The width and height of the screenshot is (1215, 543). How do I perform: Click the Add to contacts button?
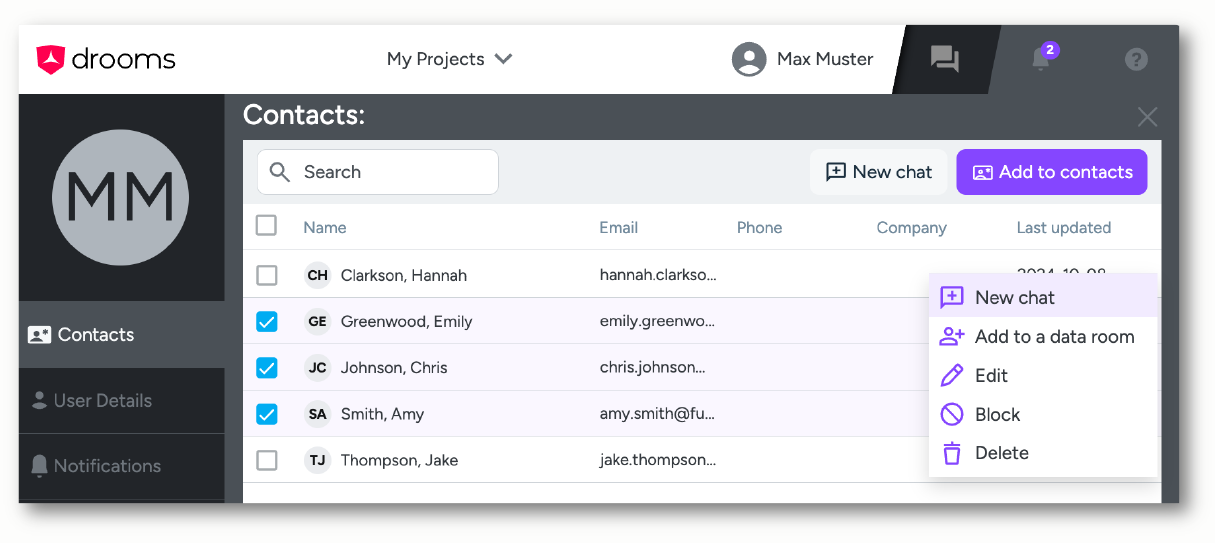click(1052, 172)
